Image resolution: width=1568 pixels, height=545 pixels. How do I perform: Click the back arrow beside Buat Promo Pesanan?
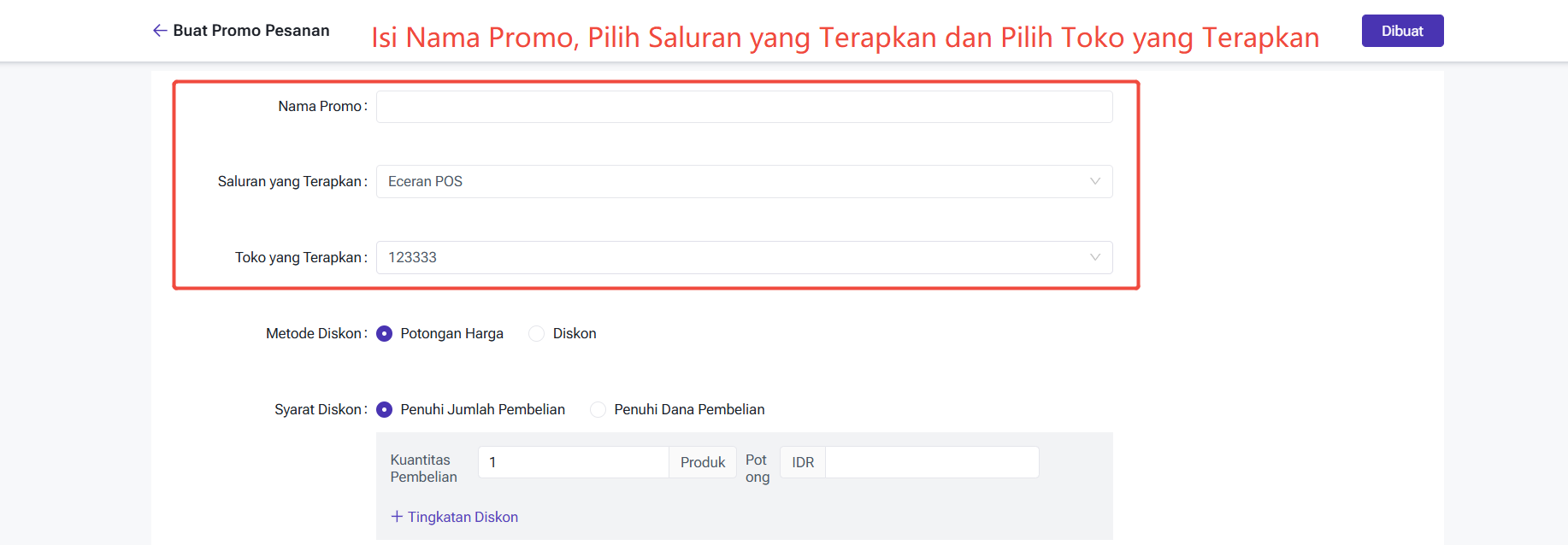(160, 31)
